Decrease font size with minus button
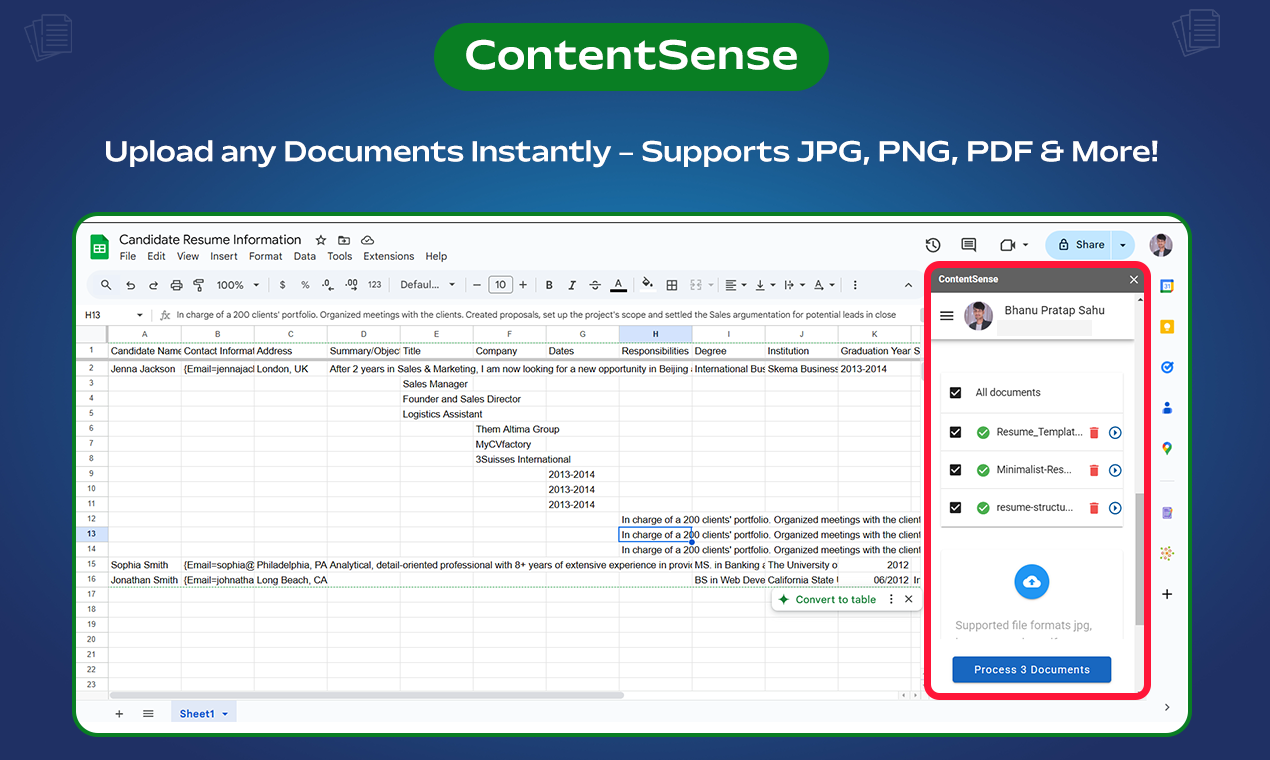This screenshot has height=760, width=1270. coord(478,285)
